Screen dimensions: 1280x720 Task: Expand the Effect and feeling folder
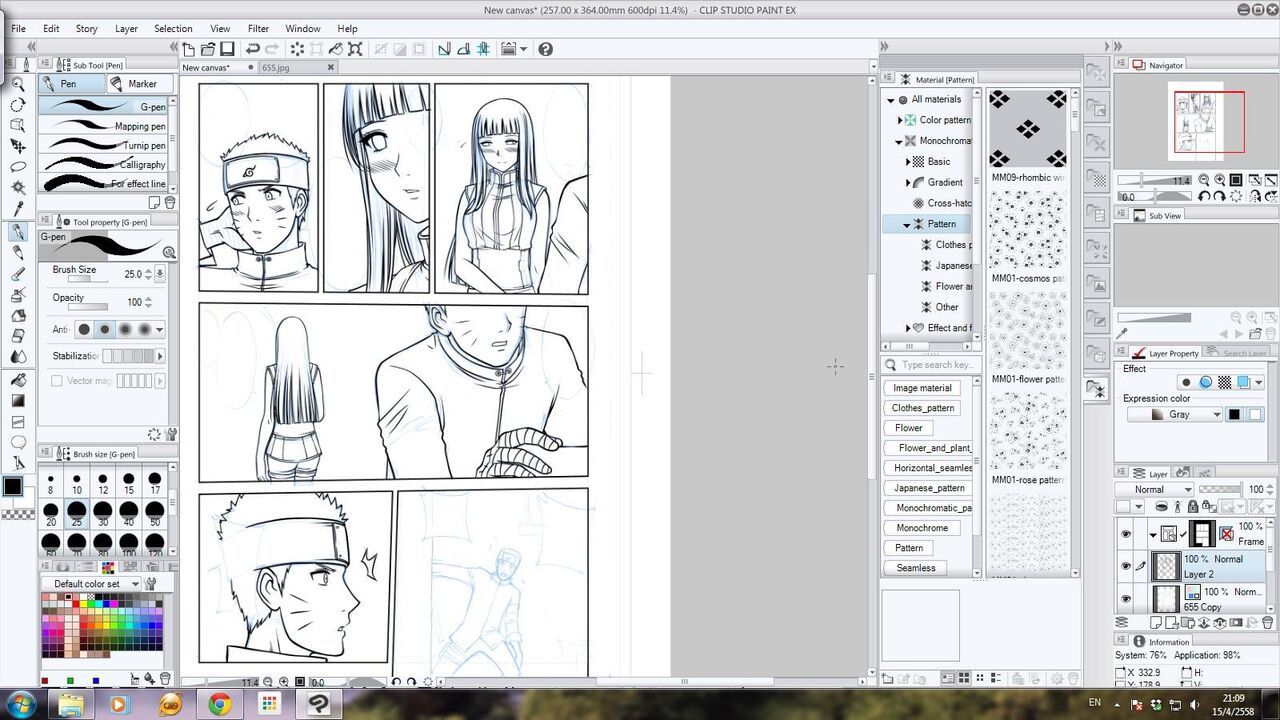click(908, 328)
